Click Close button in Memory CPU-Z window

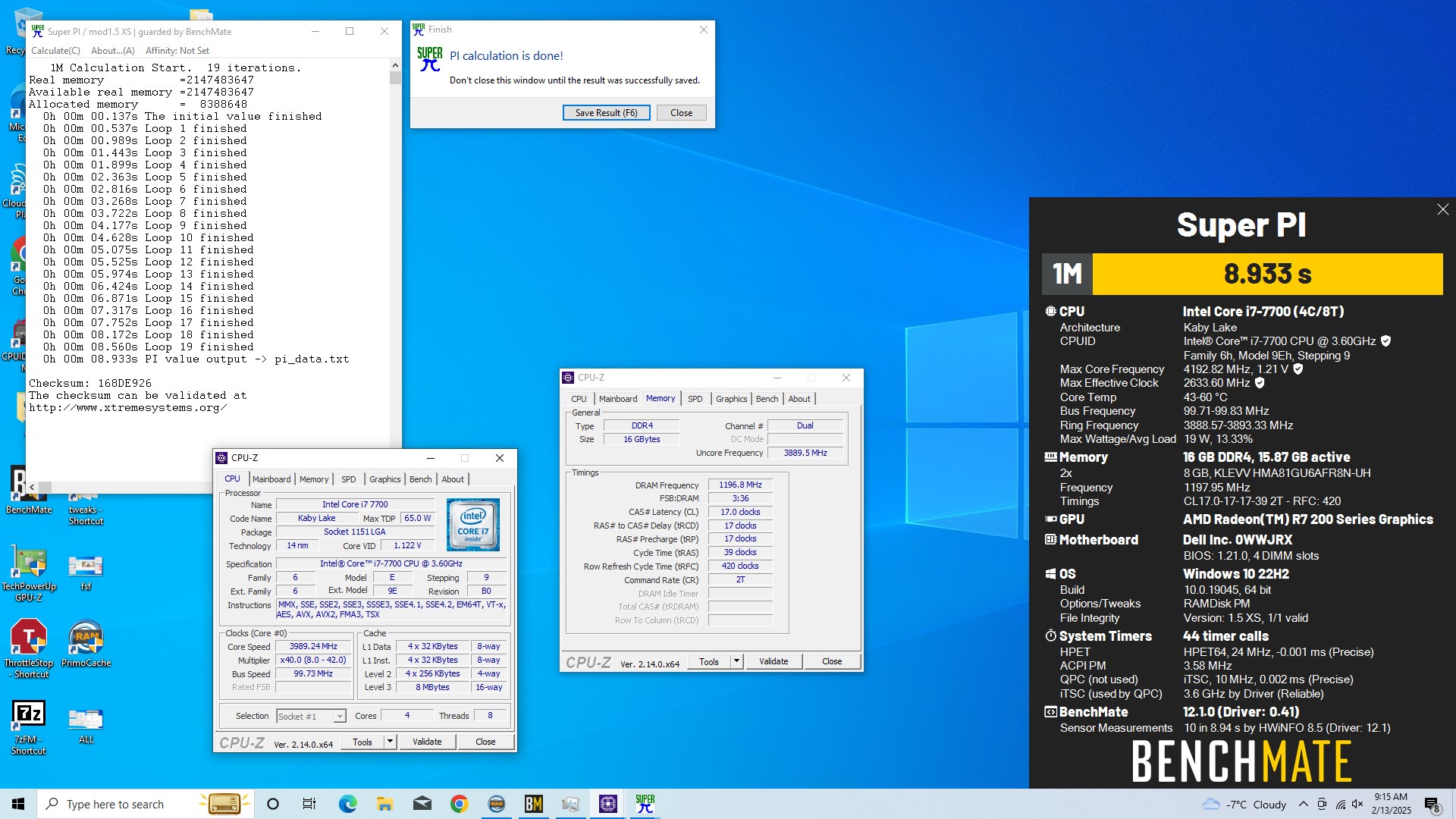tap(832, 661)
